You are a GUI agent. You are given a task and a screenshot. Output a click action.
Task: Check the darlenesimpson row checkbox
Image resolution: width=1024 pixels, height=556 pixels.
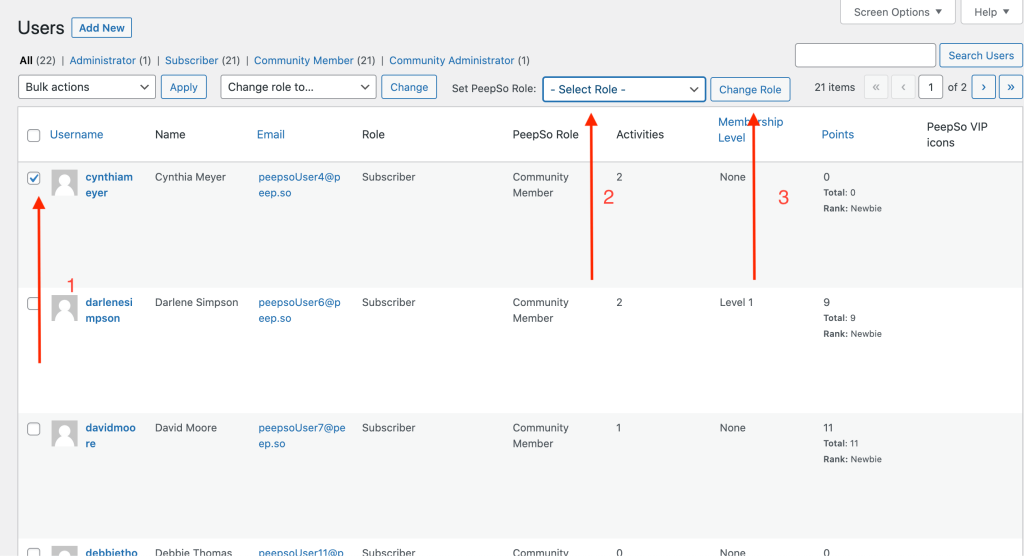coord(33,303)
